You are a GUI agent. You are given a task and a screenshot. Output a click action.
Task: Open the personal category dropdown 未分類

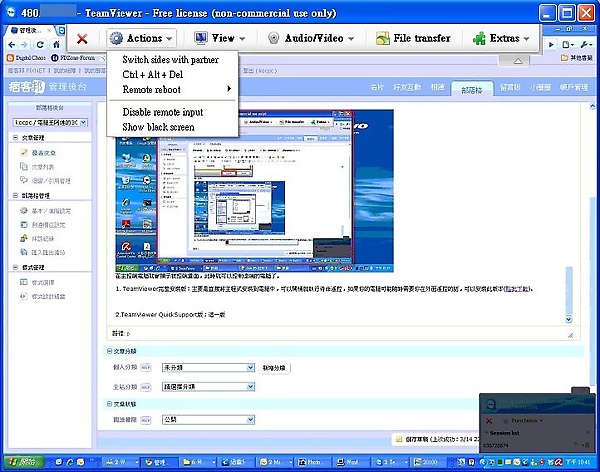pos(208,367)
